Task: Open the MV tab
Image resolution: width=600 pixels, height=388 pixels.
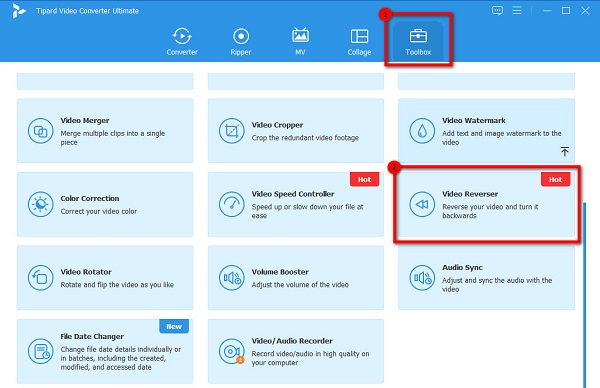Action: (300, 42)
